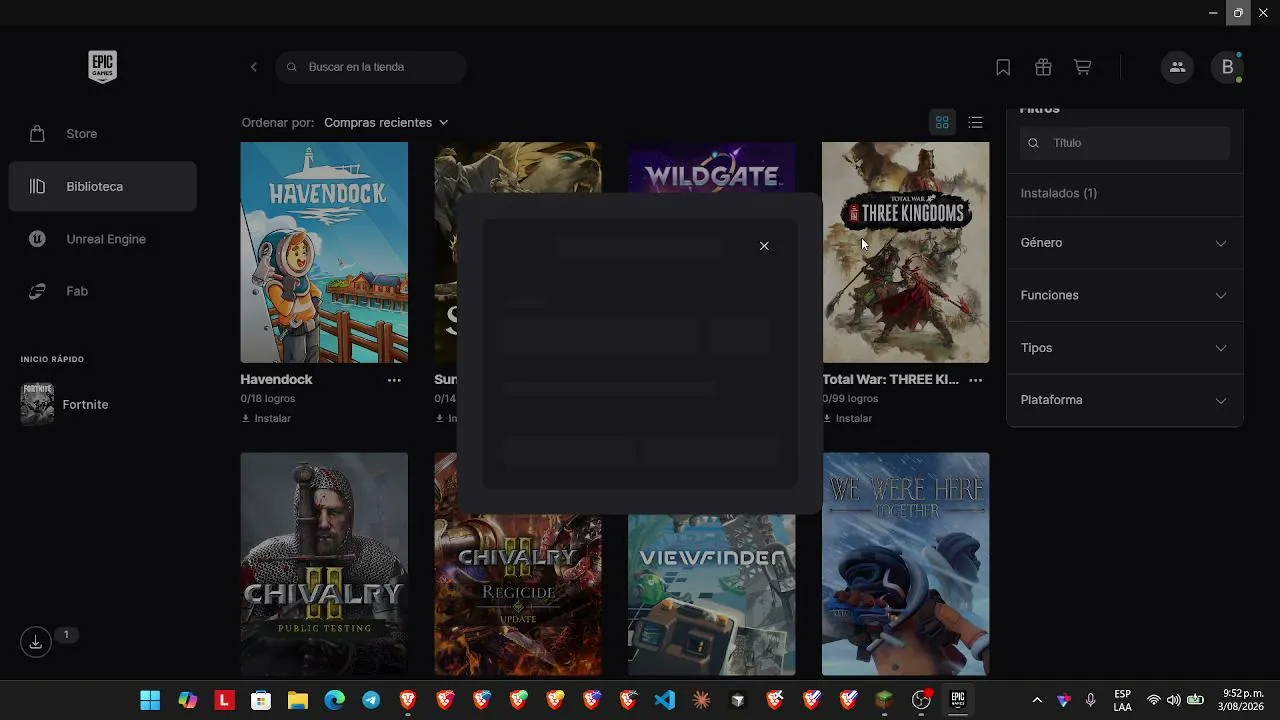The height and width of the screenshot is (720, 1280).
Task: Click the Epic Games logo
Action: pyautogui.click(x=102, y=67)
